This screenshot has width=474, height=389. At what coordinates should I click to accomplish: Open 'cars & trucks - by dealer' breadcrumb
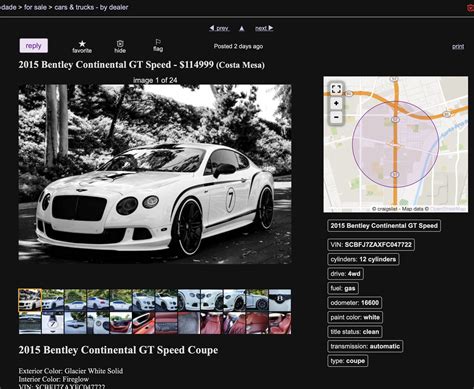(91, 7)
